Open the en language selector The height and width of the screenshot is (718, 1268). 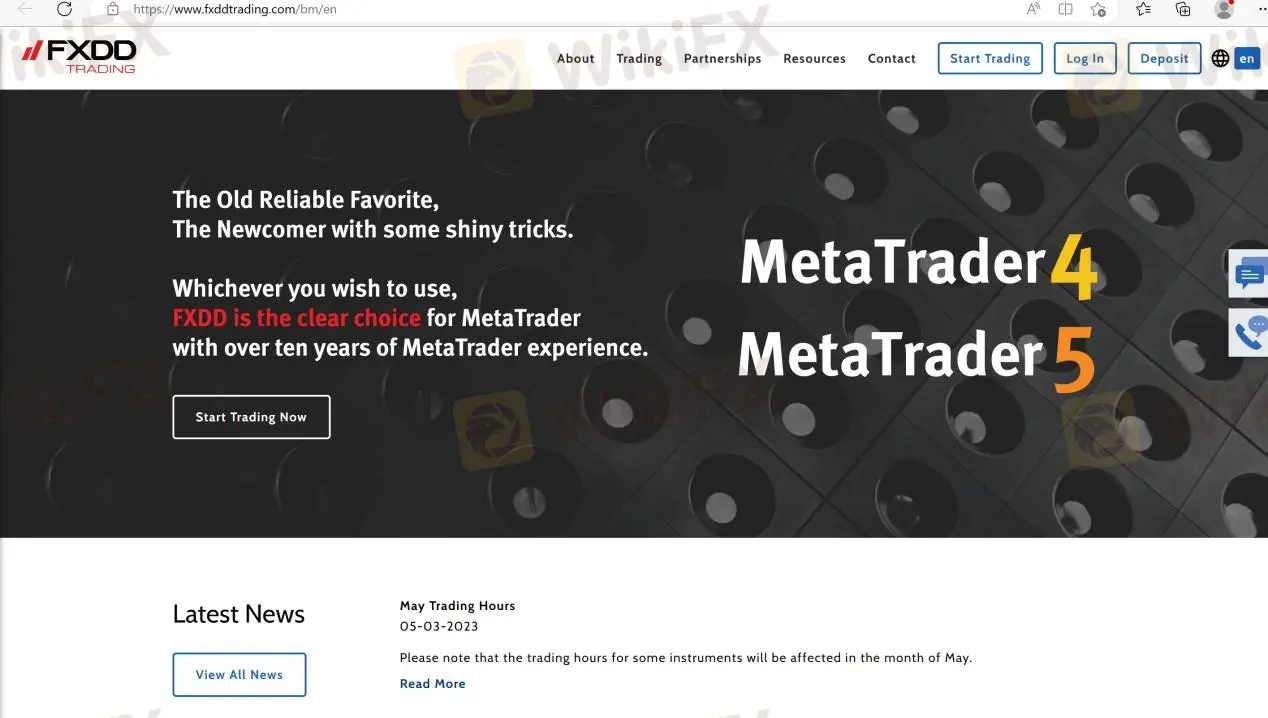tap(1247, 58)
